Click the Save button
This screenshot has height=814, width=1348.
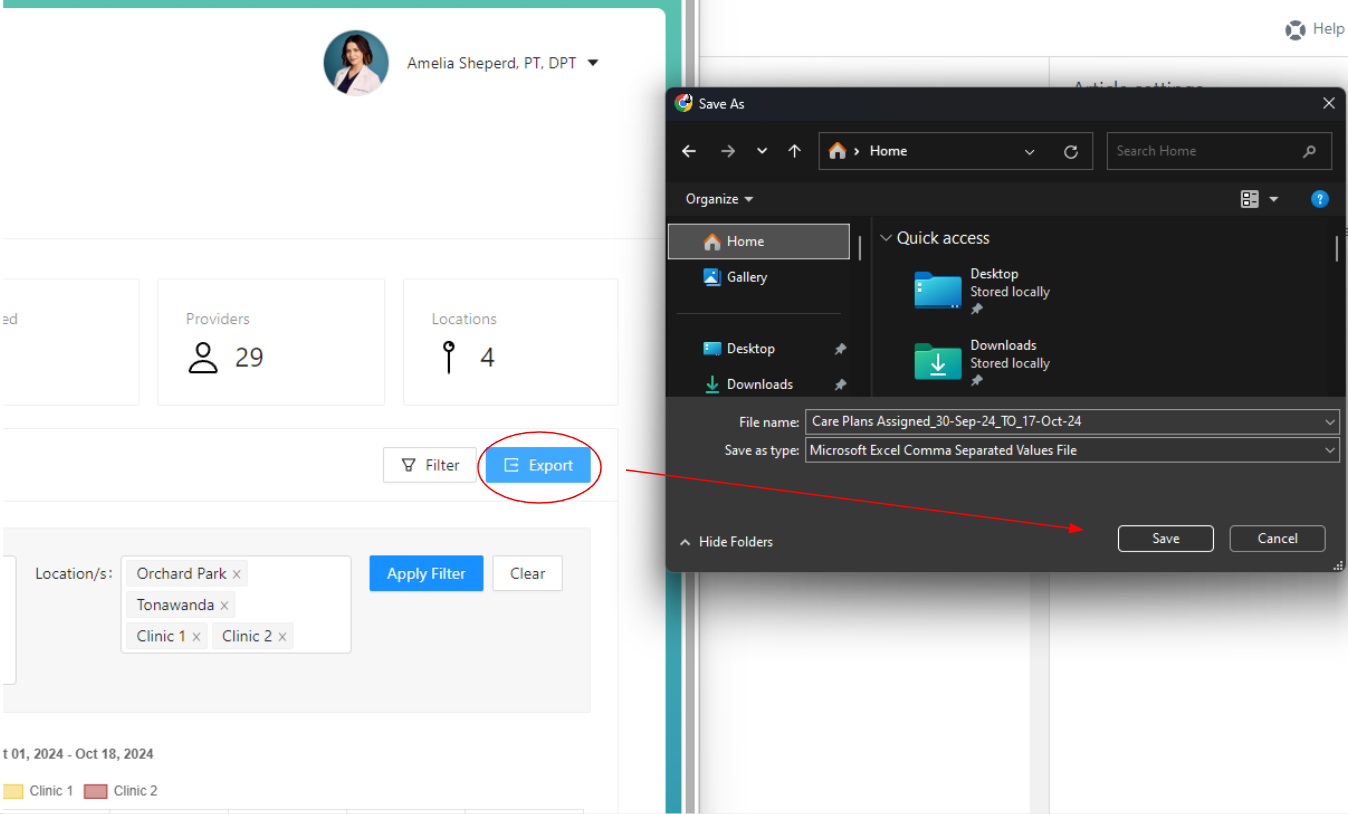[x=1165, y=538]
